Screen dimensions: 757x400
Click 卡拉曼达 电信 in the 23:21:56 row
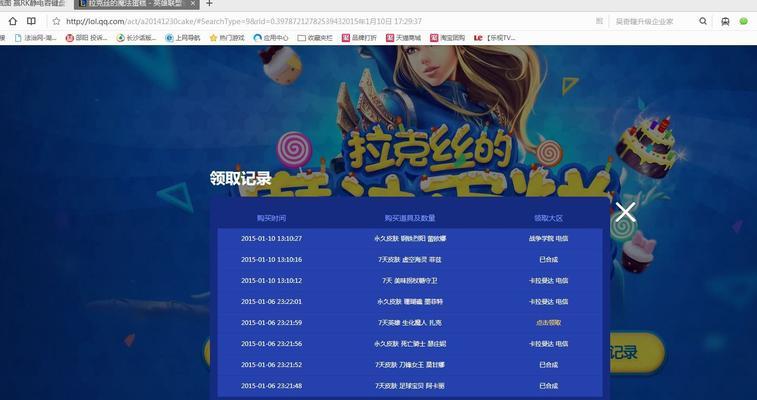point(548,344)
